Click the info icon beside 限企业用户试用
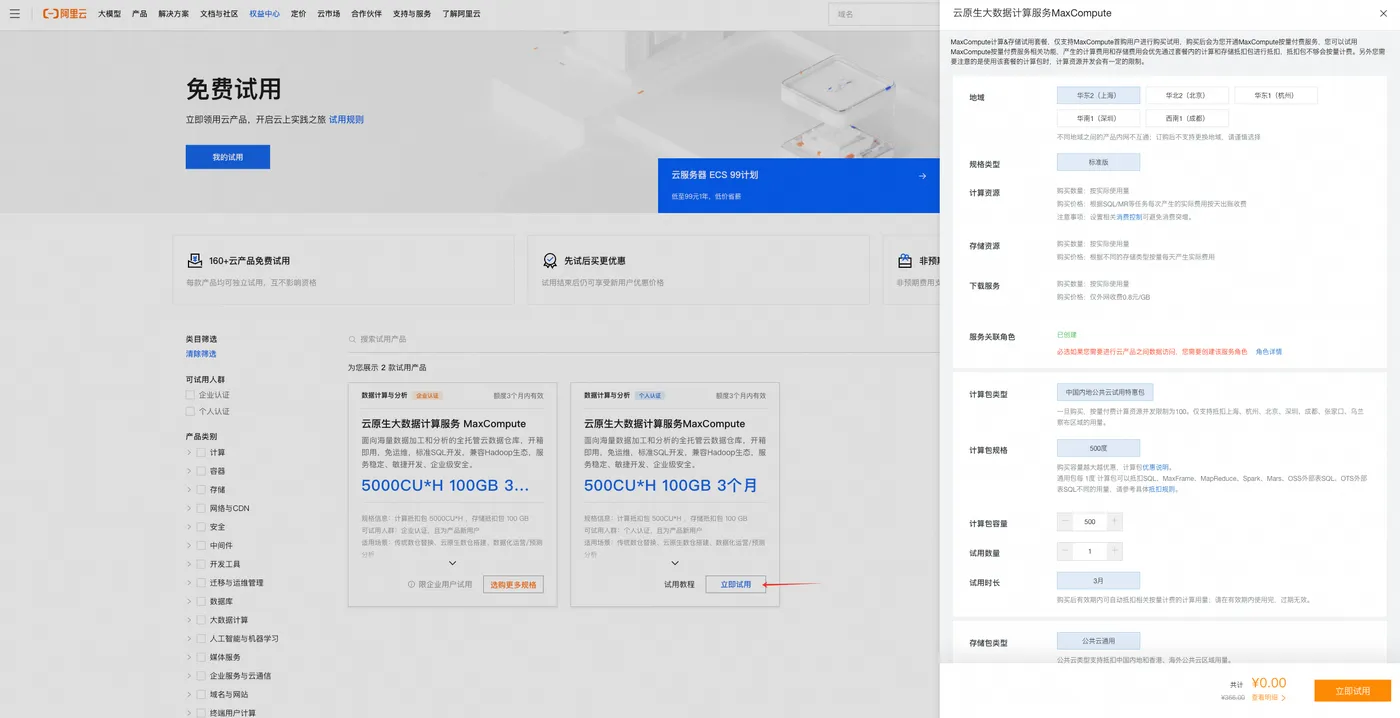Screen dimensions: 1400x718 click(411, 584)
